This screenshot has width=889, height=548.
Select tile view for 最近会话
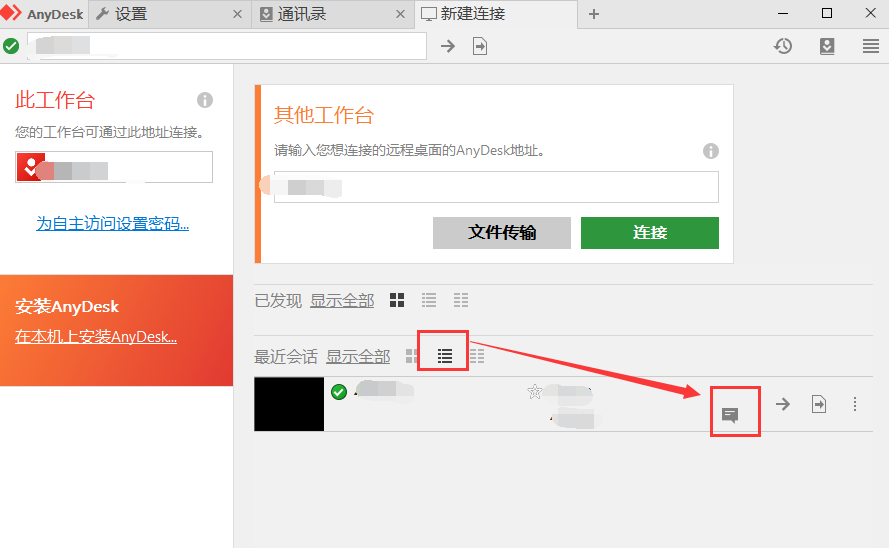click(412, 356)
